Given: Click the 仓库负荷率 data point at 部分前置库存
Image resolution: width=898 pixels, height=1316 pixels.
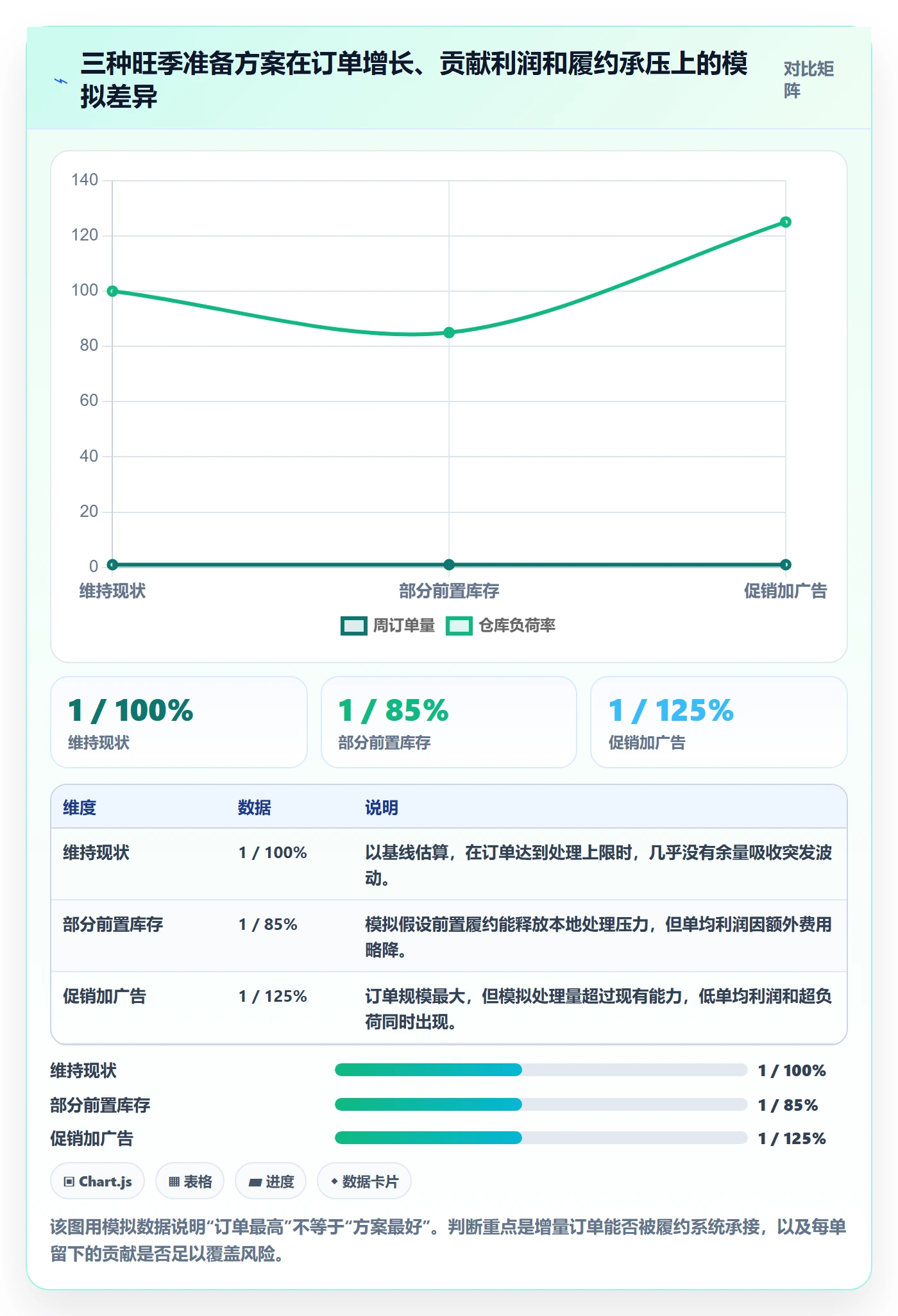Looking at the screenshot, I should (449, 332).
